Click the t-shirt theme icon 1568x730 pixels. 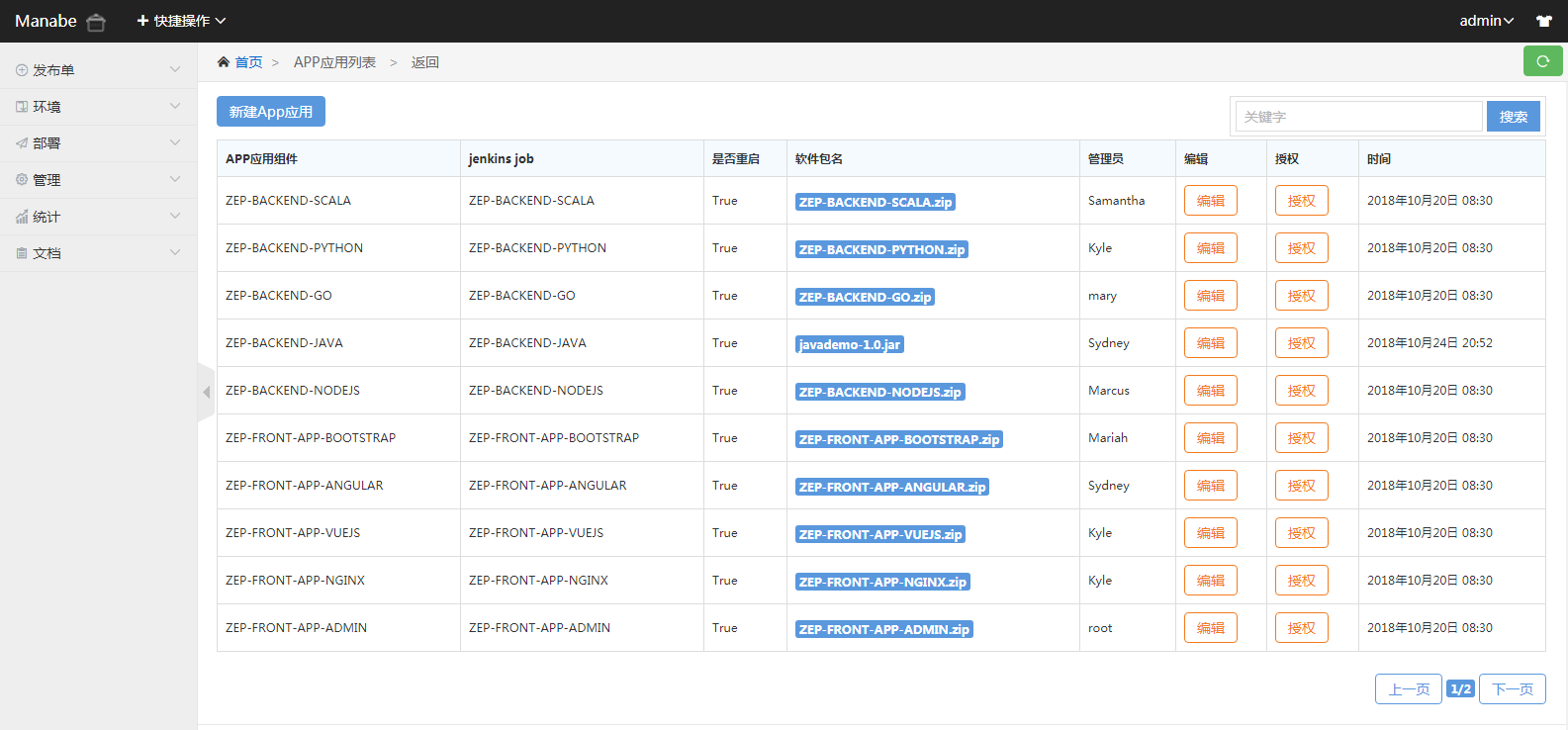point(1544,21)
